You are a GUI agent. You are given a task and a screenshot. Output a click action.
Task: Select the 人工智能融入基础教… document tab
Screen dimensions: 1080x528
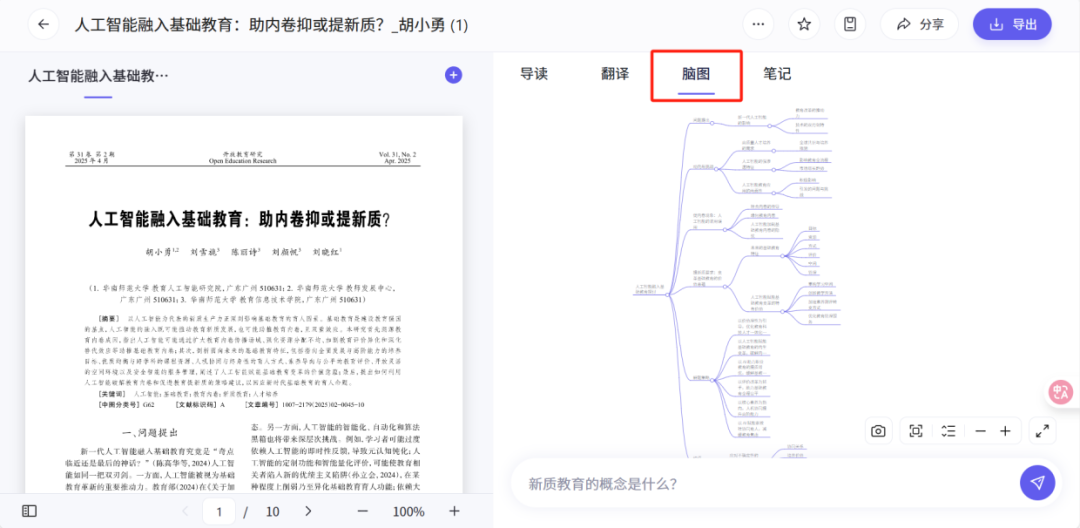click(98, 76)
